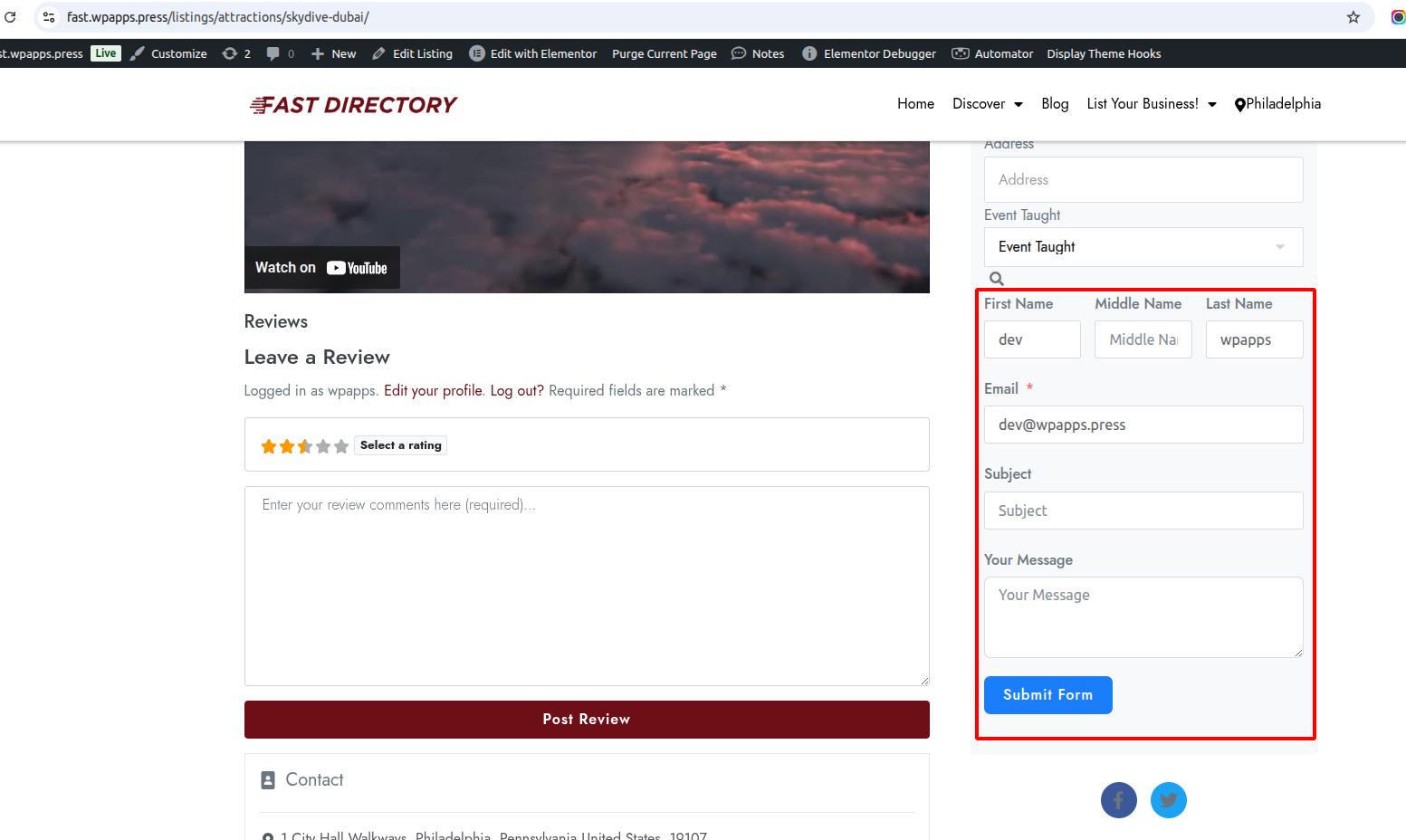Select the first star in rating
This screenshot has height=840, width=1406.
(x=269, y=446)
